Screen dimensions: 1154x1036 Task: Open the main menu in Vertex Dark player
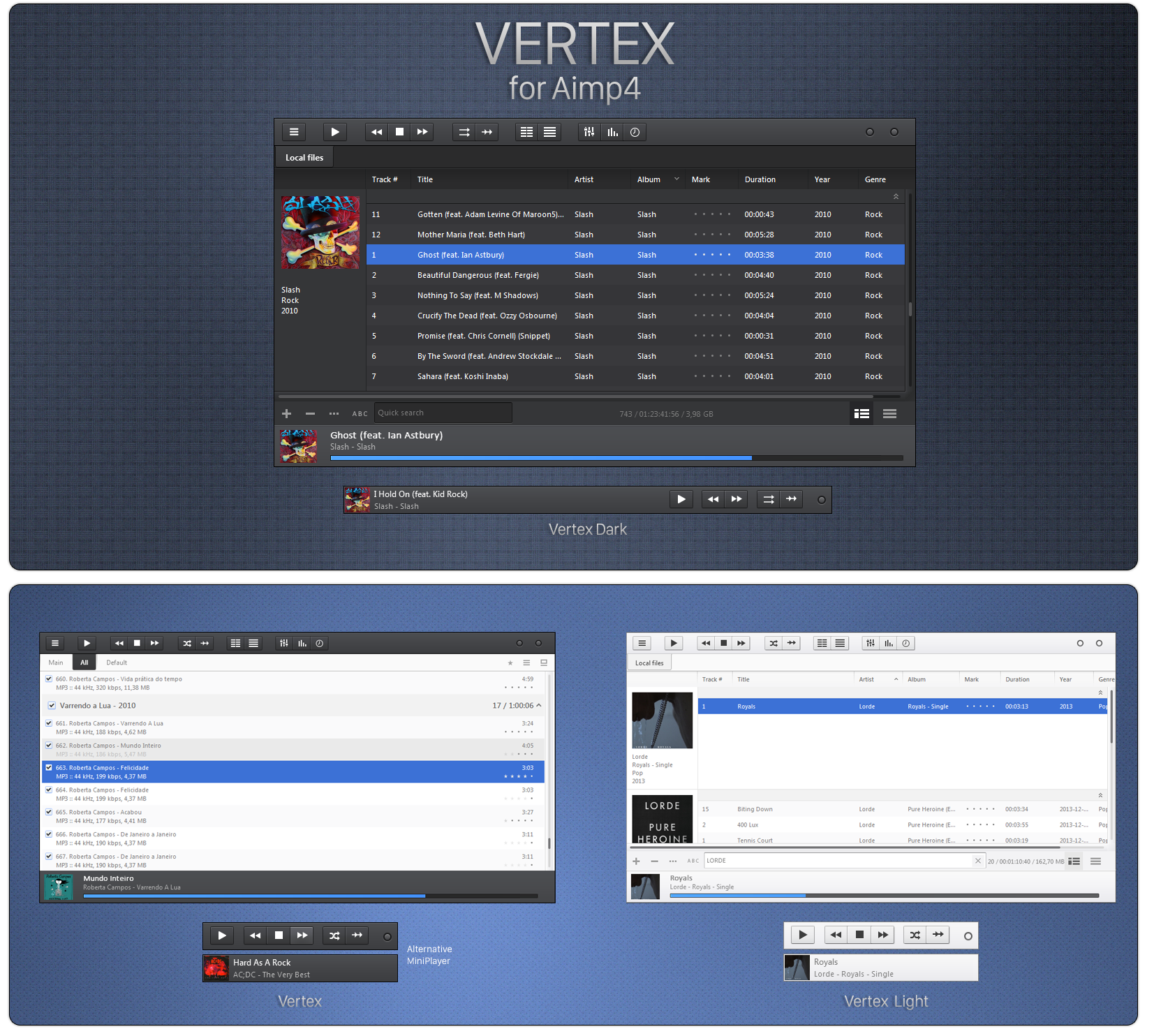(294, 132)
